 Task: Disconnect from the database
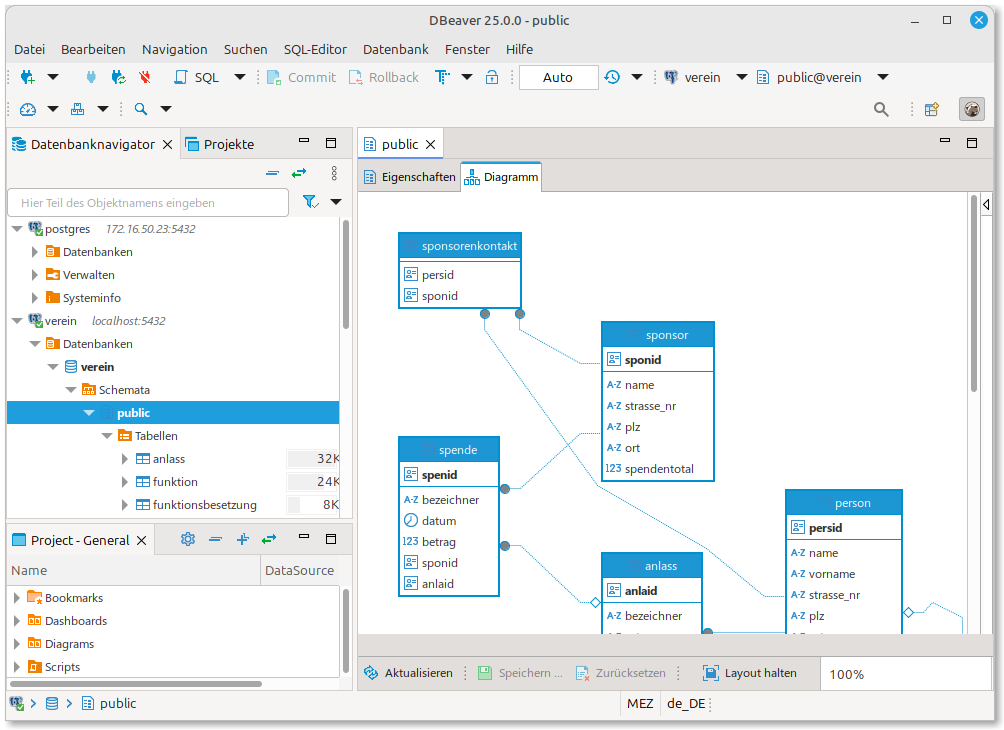point(145,77)
